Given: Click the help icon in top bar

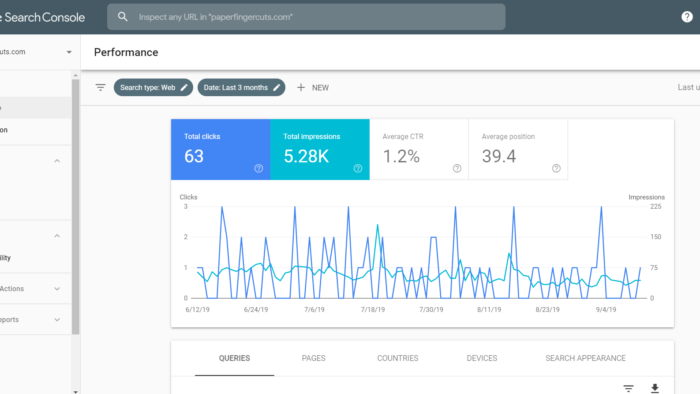Looking at the screenshot, I should 687,17.
